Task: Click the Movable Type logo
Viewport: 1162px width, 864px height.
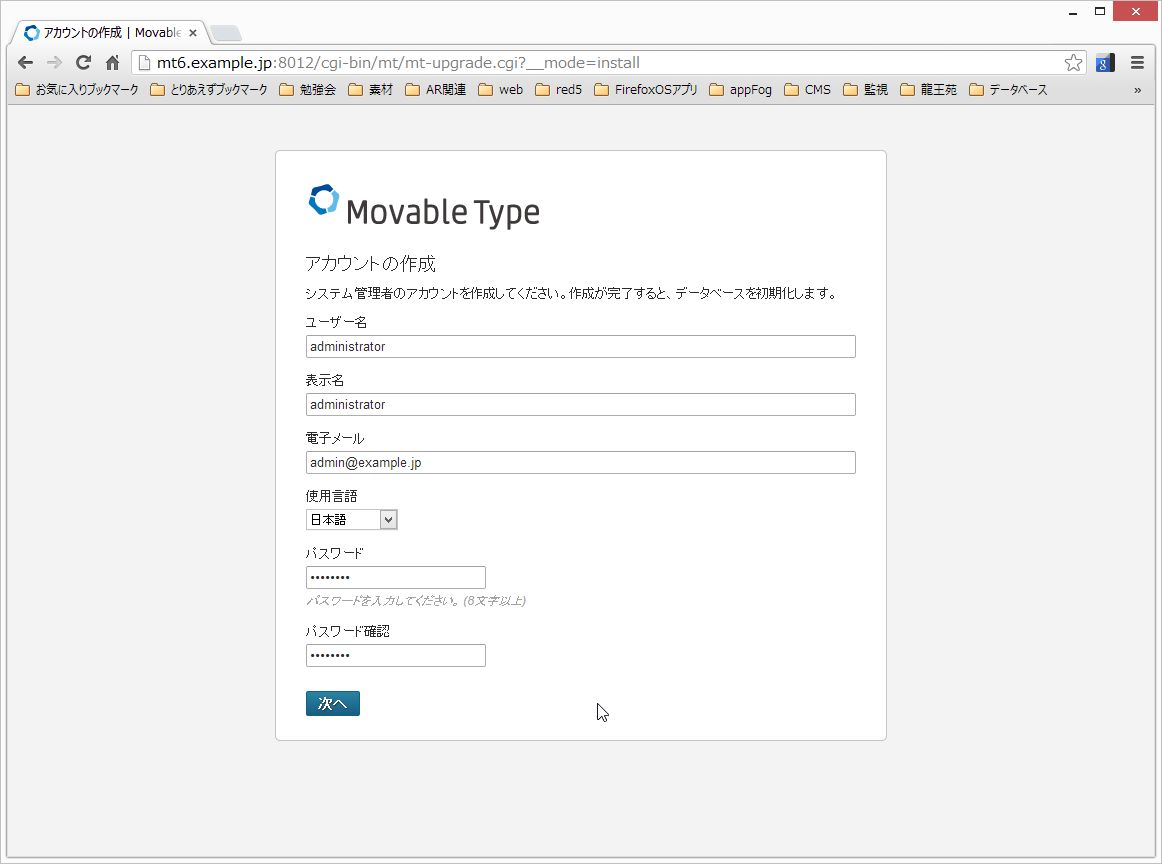Action: [x=424, y=206]
